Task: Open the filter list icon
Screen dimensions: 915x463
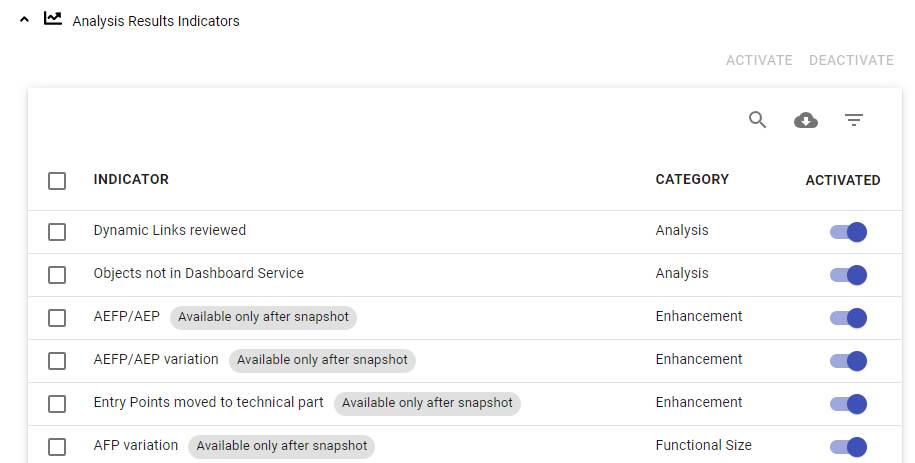Action: [853, 120]
